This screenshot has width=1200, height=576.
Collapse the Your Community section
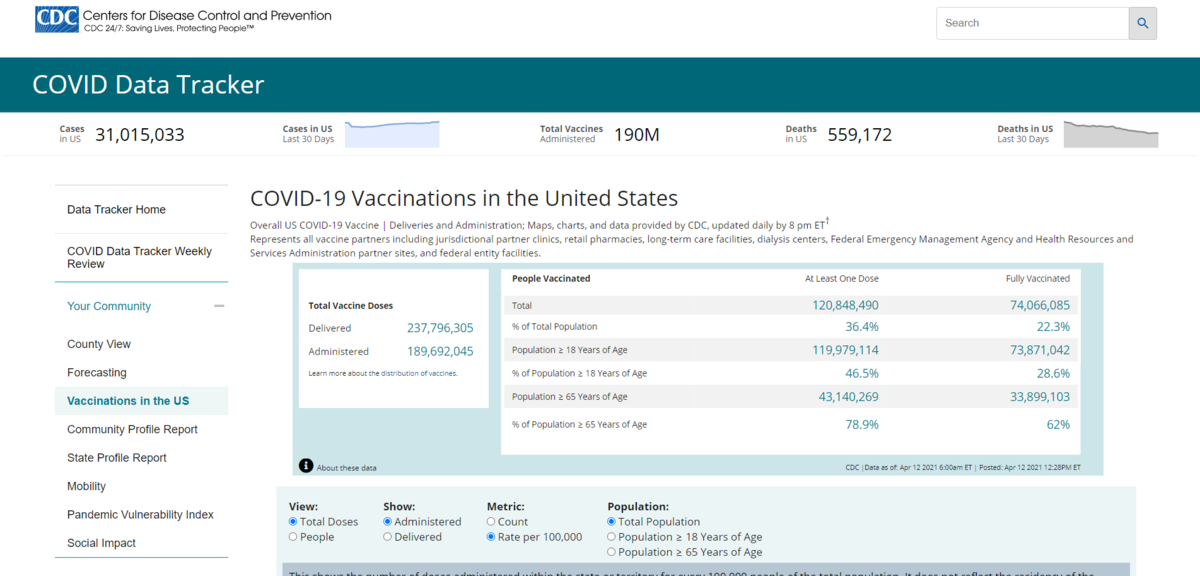point(219,306)
